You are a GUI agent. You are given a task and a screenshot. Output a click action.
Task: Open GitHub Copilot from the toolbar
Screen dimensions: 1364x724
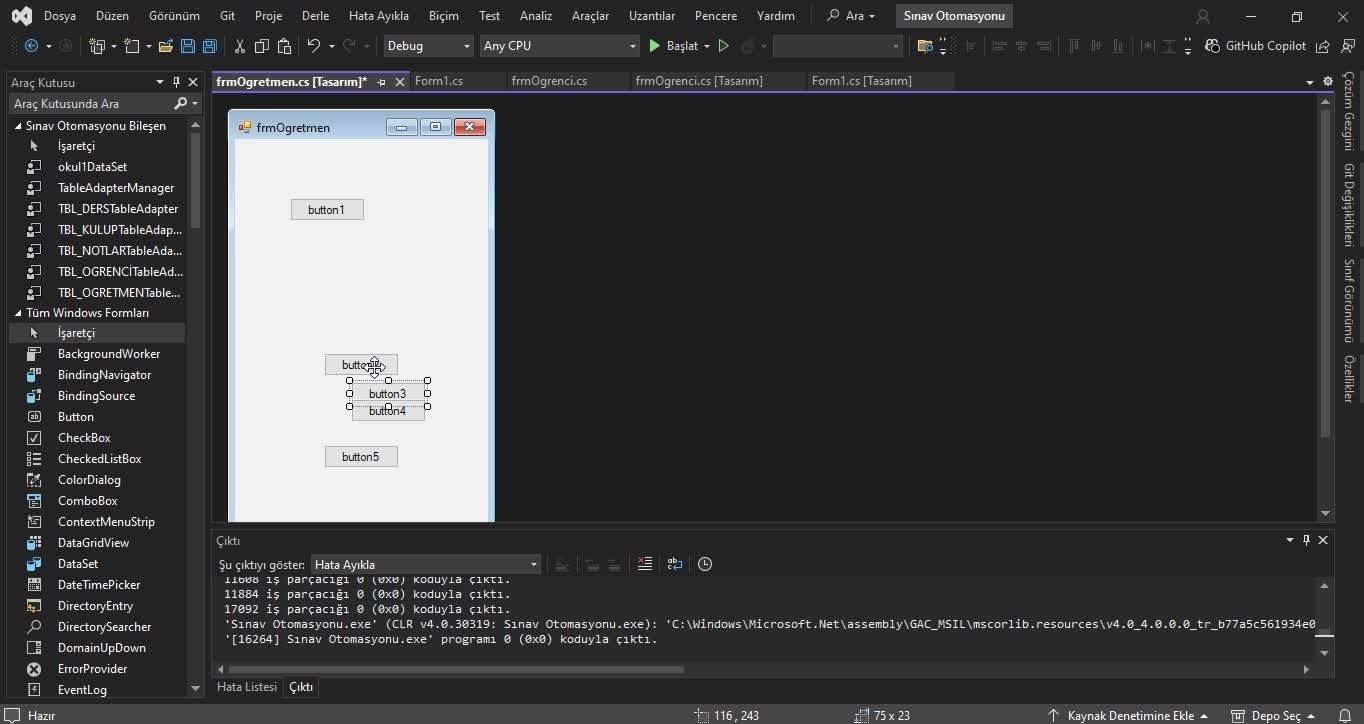[1255, 46]
